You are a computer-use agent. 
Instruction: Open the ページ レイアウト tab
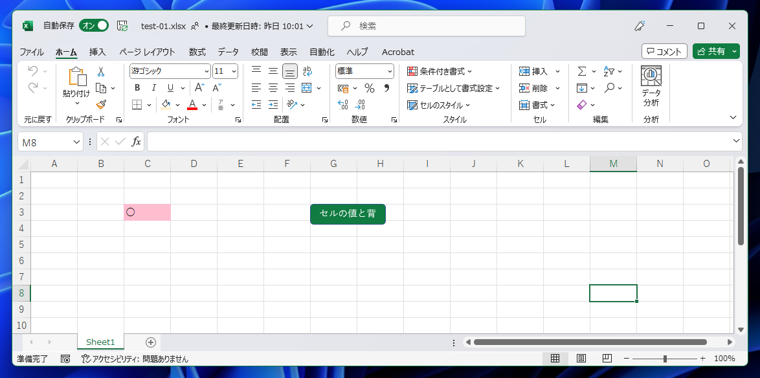147,52
